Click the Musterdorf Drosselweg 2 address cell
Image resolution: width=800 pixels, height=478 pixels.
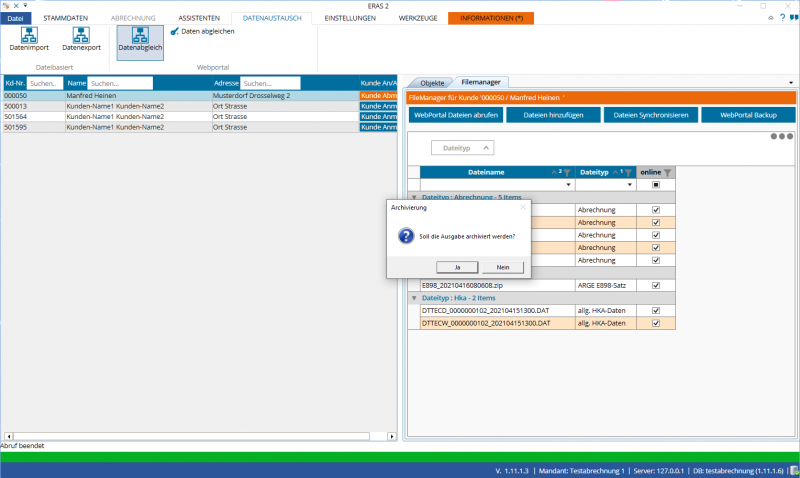click(x=285, y=95)
